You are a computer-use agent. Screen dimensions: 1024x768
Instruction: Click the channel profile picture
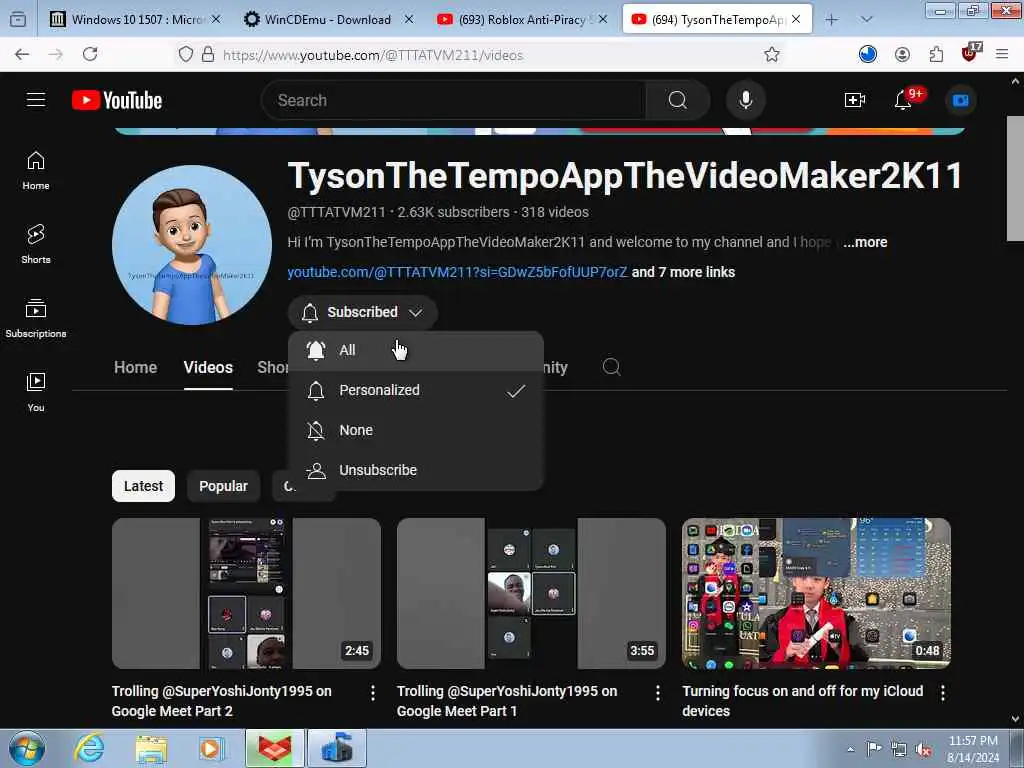pyautogui.click(x=192, y=245)
